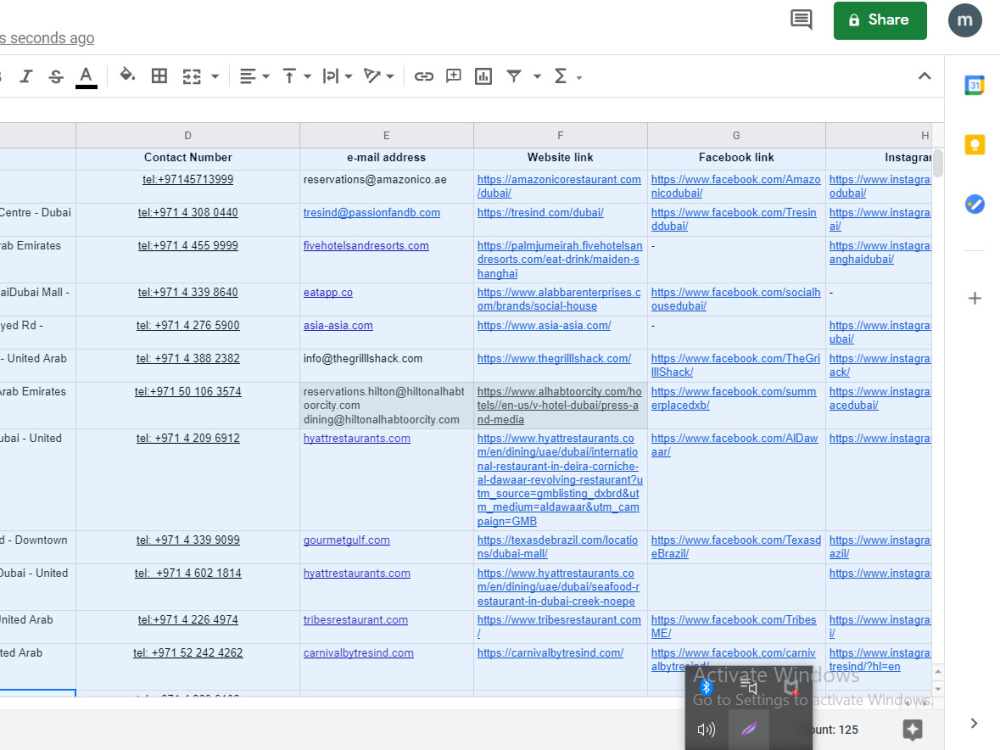1000x750 pixels.
Task: Open text rotation dropdown
Action: [379, 77]
